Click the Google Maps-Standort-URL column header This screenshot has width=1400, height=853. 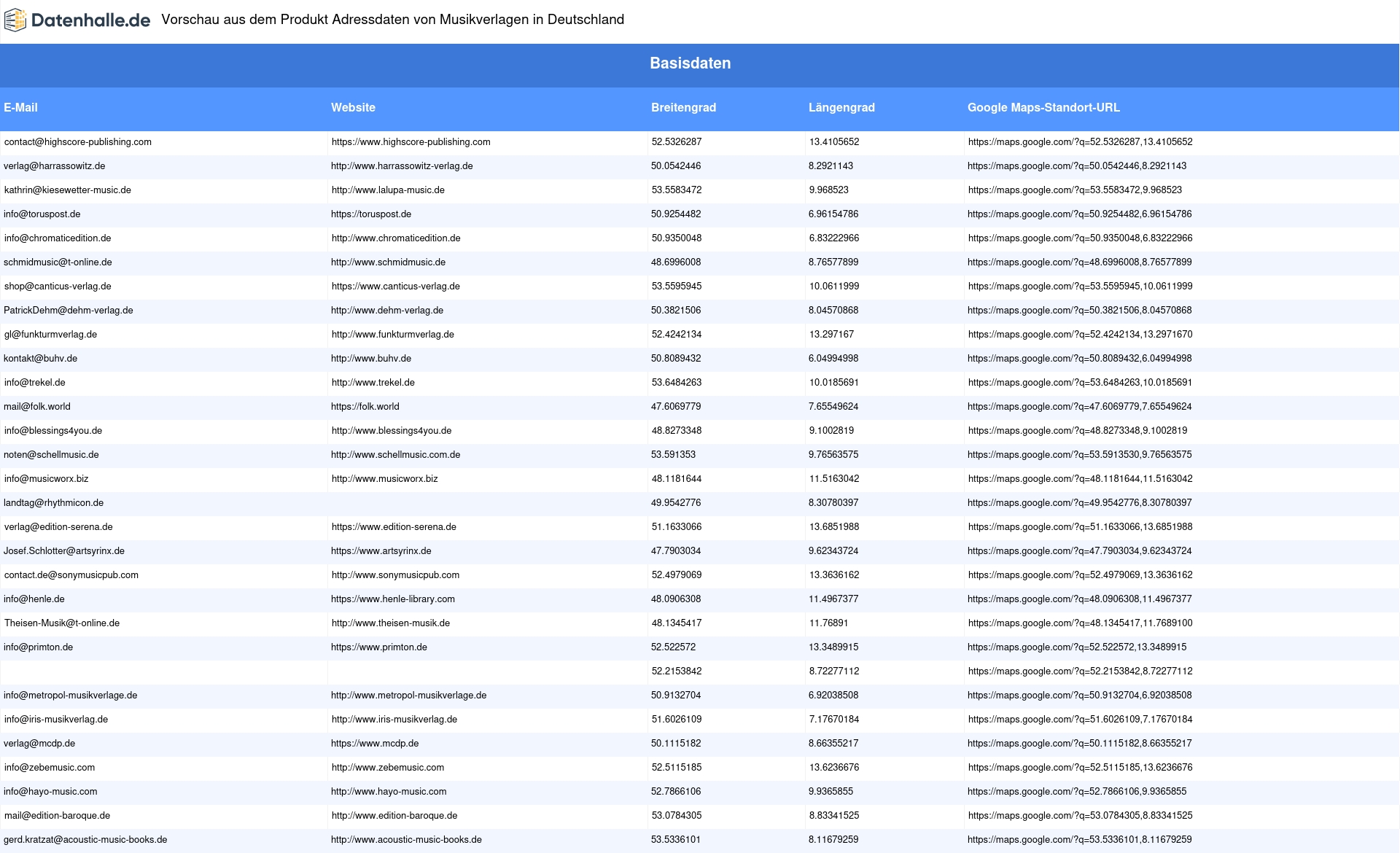[x=1043, y=107]
